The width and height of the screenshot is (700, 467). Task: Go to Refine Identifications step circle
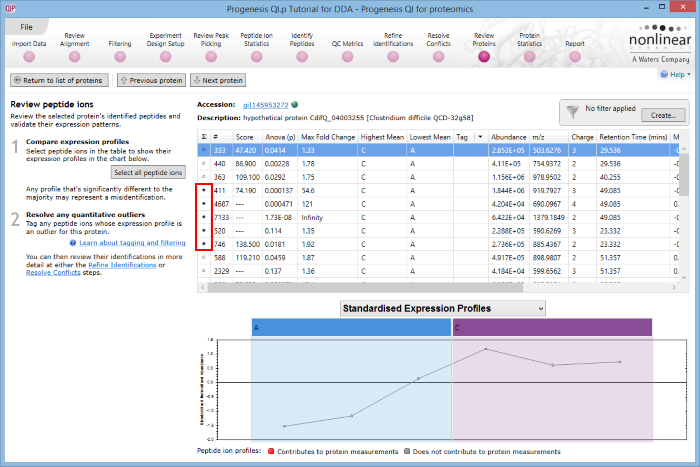[393, 57]
